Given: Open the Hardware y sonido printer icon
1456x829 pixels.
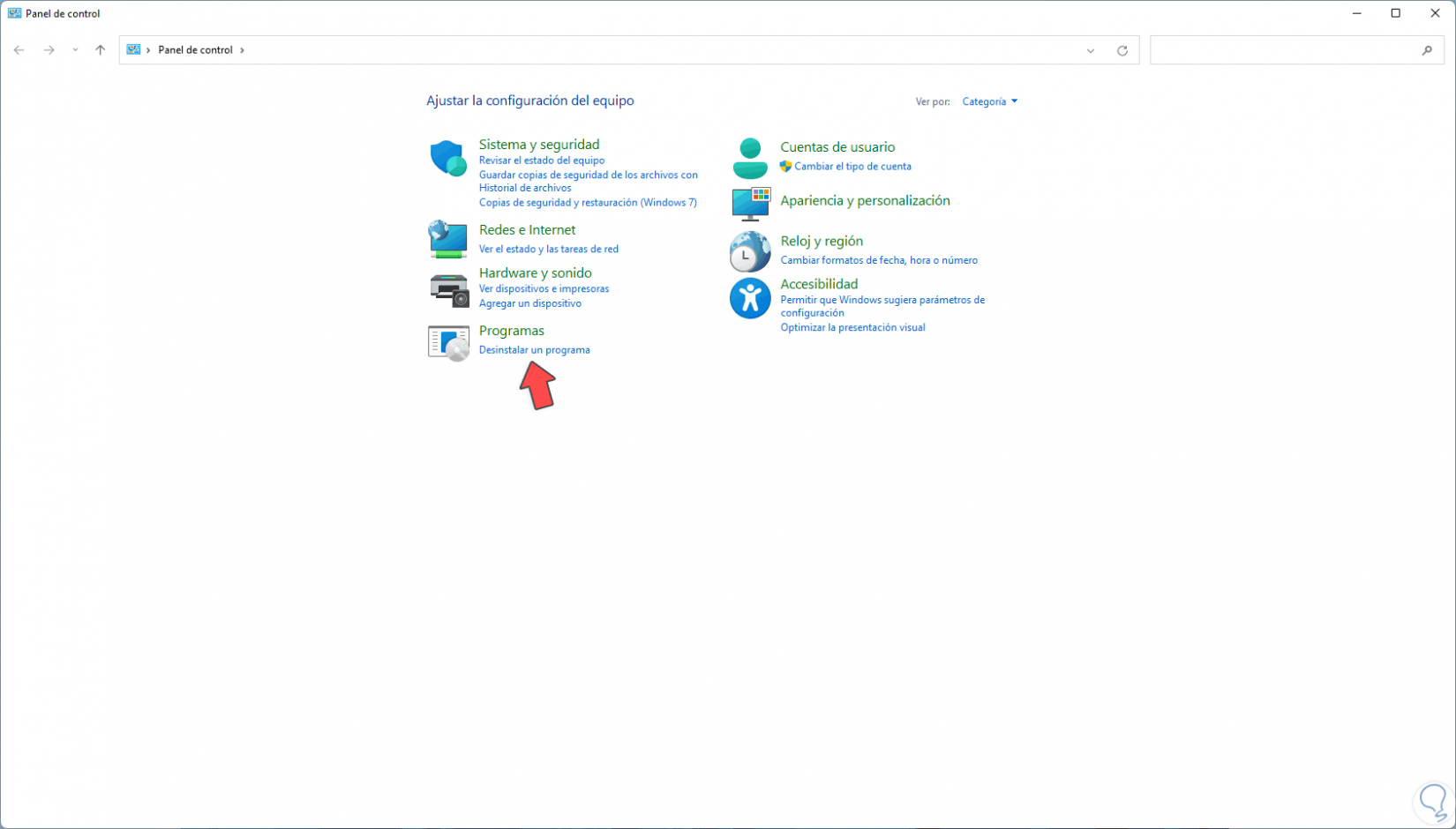Looking at the screenshot, I should click(449, 289).
